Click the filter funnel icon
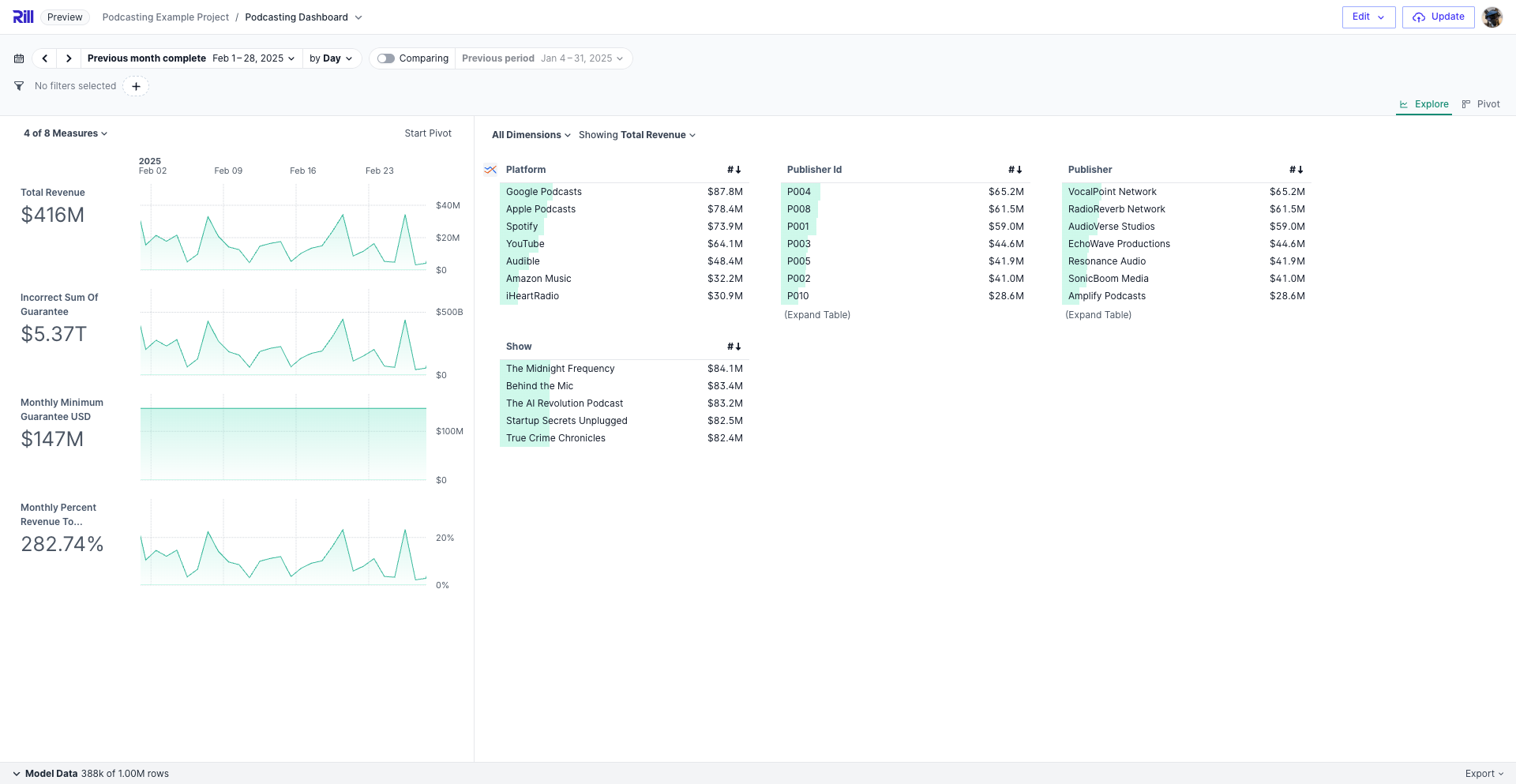The width and height of the screenshot is (1516, 784). point(19,86)
